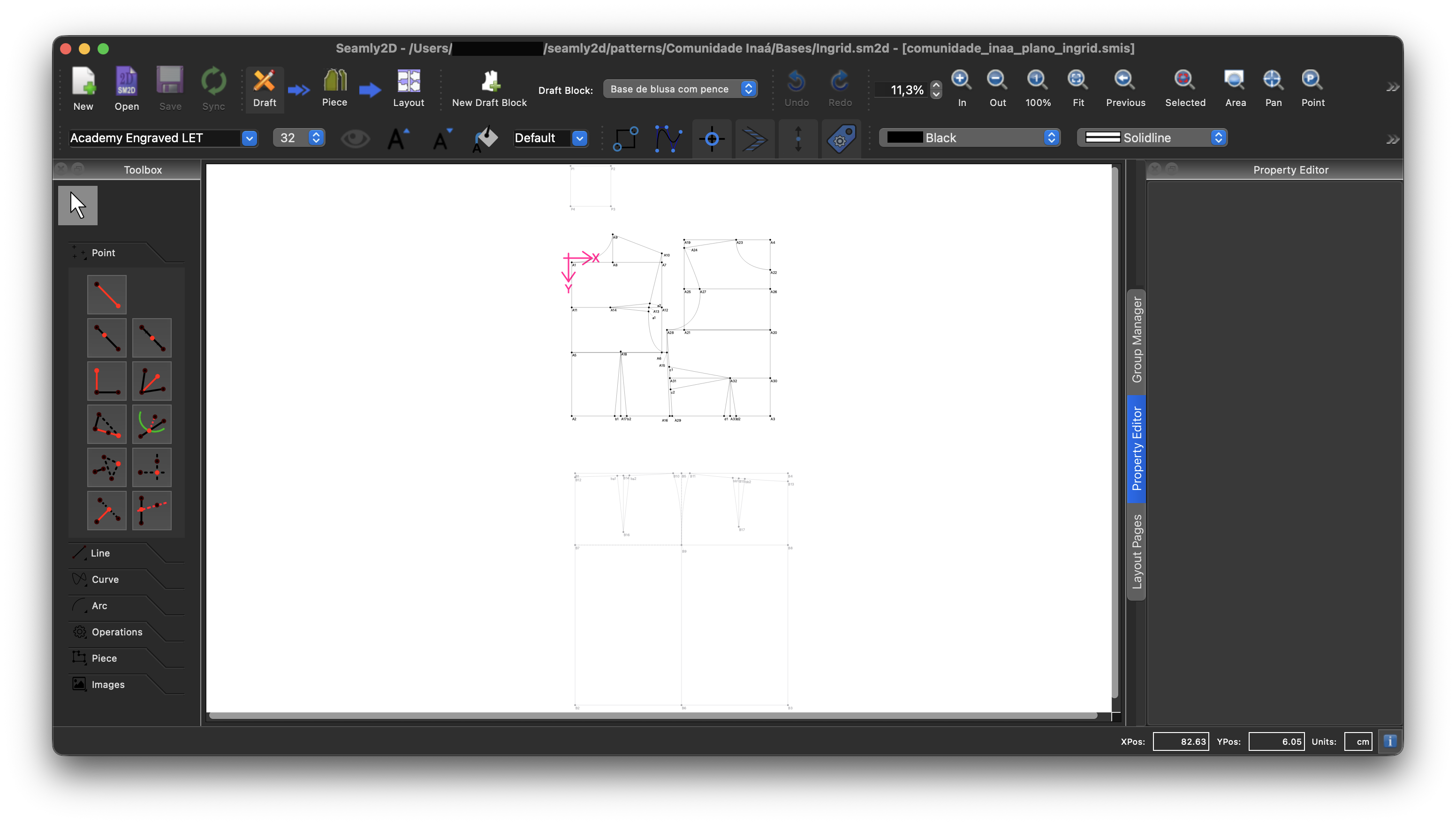Viewport: 1456px width, 825px height.
Task: Expand hidden second toolbar items chevron
Action: (1392, 140)
